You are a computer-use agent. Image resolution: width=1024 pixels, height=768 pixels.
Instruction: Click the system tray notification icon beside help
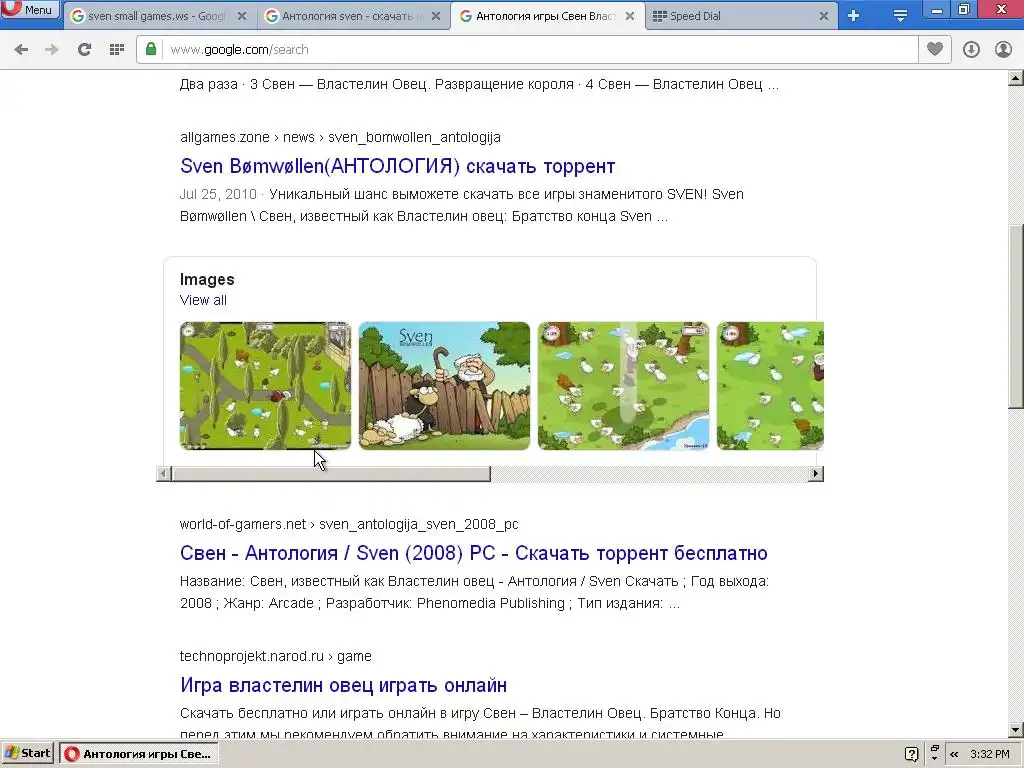coord(935,753)
